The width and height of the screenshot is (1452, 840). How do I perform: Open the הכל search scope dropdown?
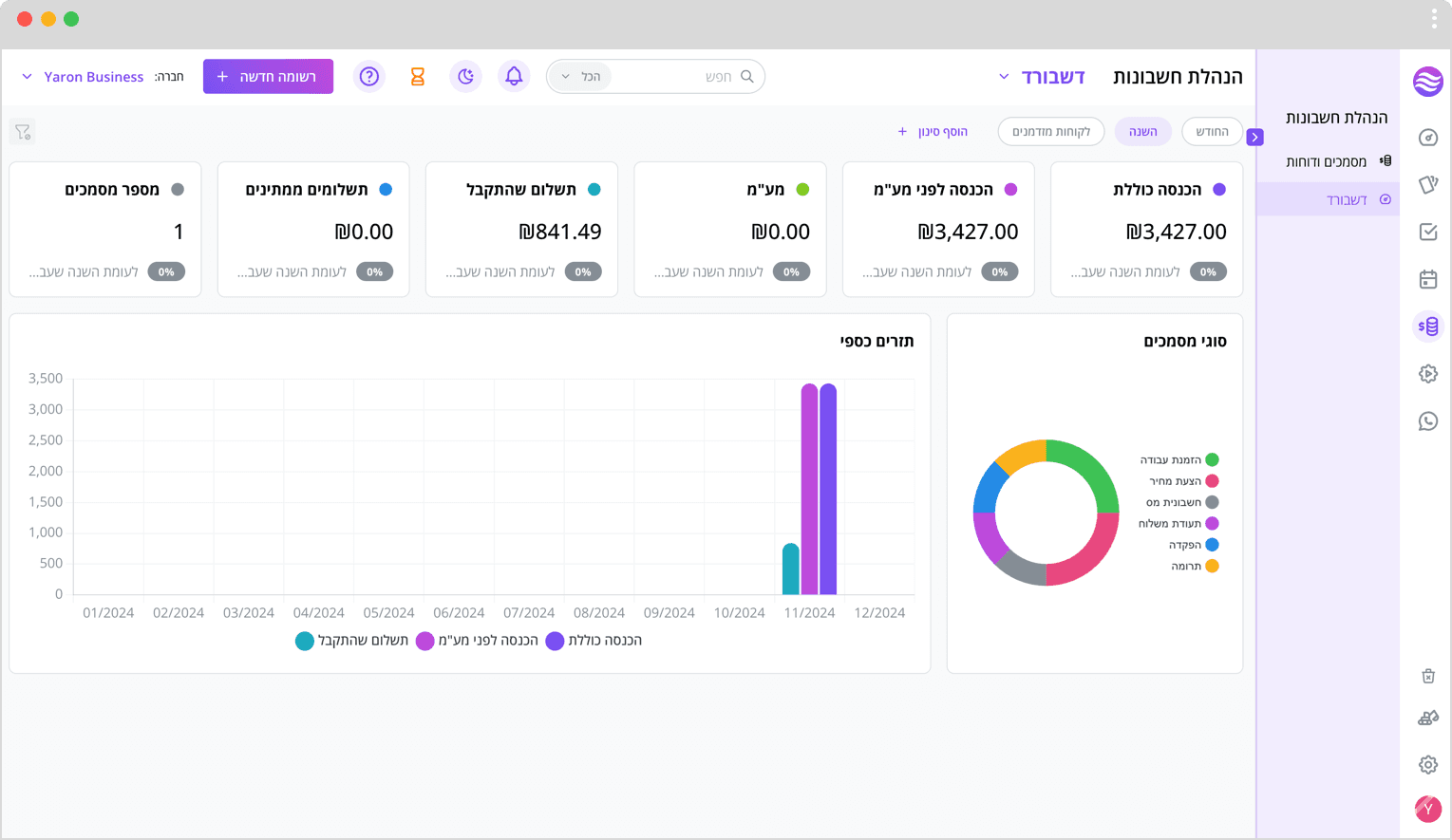point(580,76)
